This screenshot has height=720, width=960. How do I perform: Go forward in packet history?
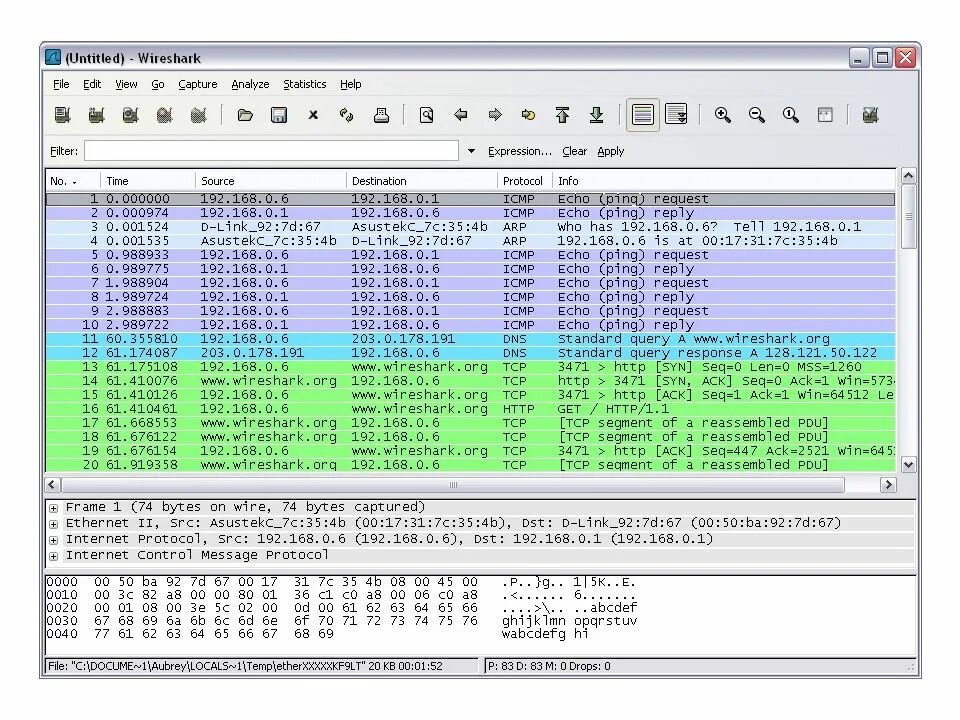tap(495, 115)
